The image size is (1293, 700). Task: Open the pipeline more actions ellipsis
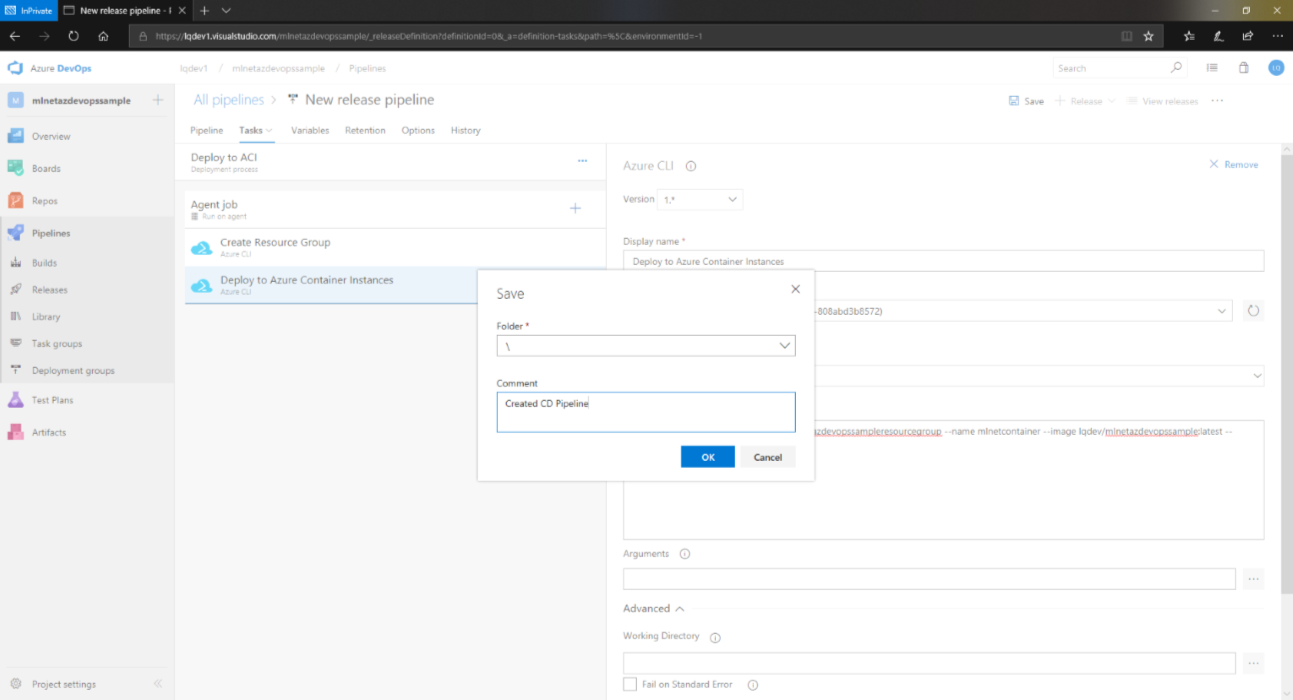[1217, 101]
